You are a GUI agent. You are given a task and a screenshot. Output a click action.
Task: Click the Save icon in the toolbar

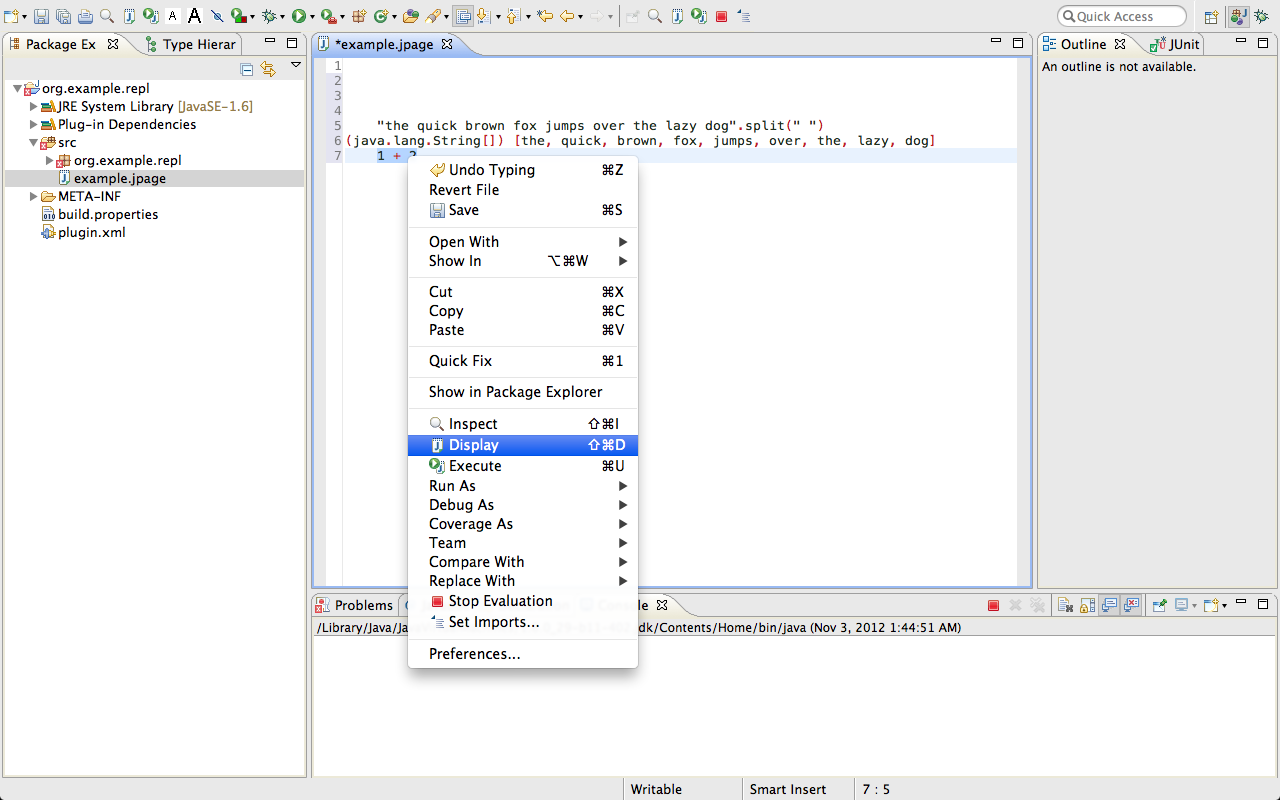tap(41, 16)
